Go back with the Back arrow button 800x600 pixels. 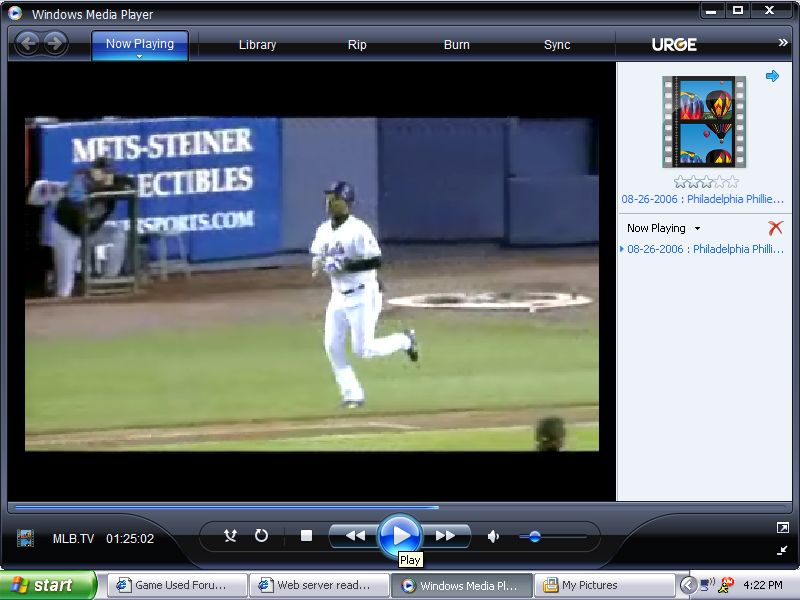pyautogui.click(x=28, y=43)
